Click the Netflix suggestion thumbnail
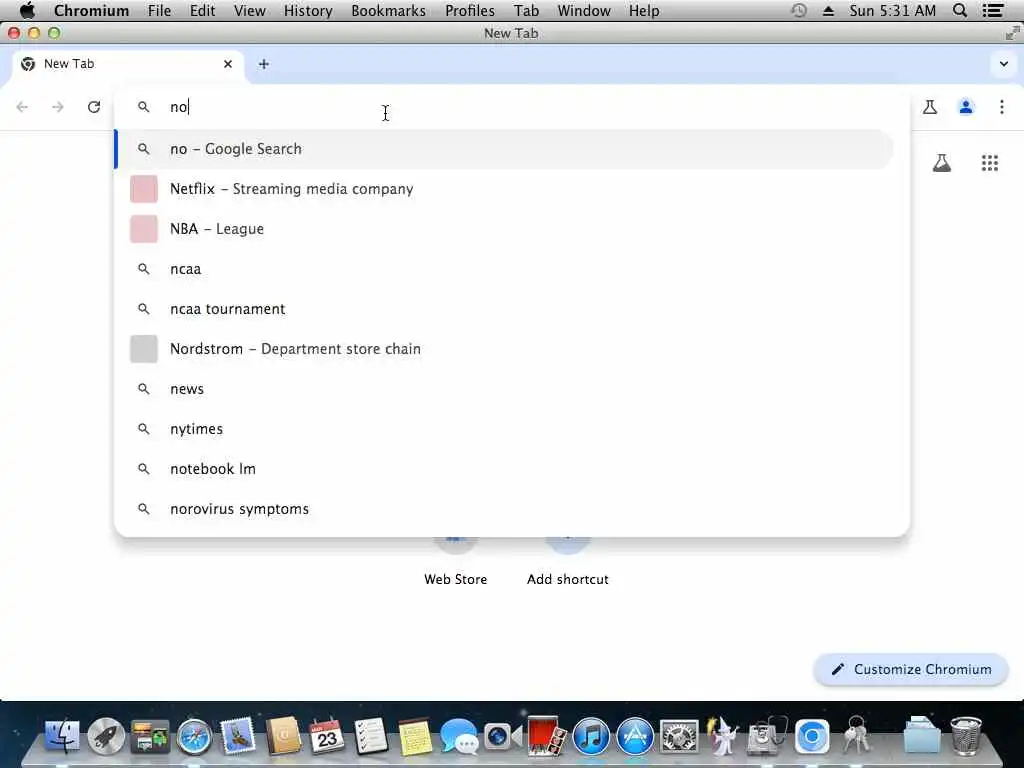1024x768 pixels. 144,189
